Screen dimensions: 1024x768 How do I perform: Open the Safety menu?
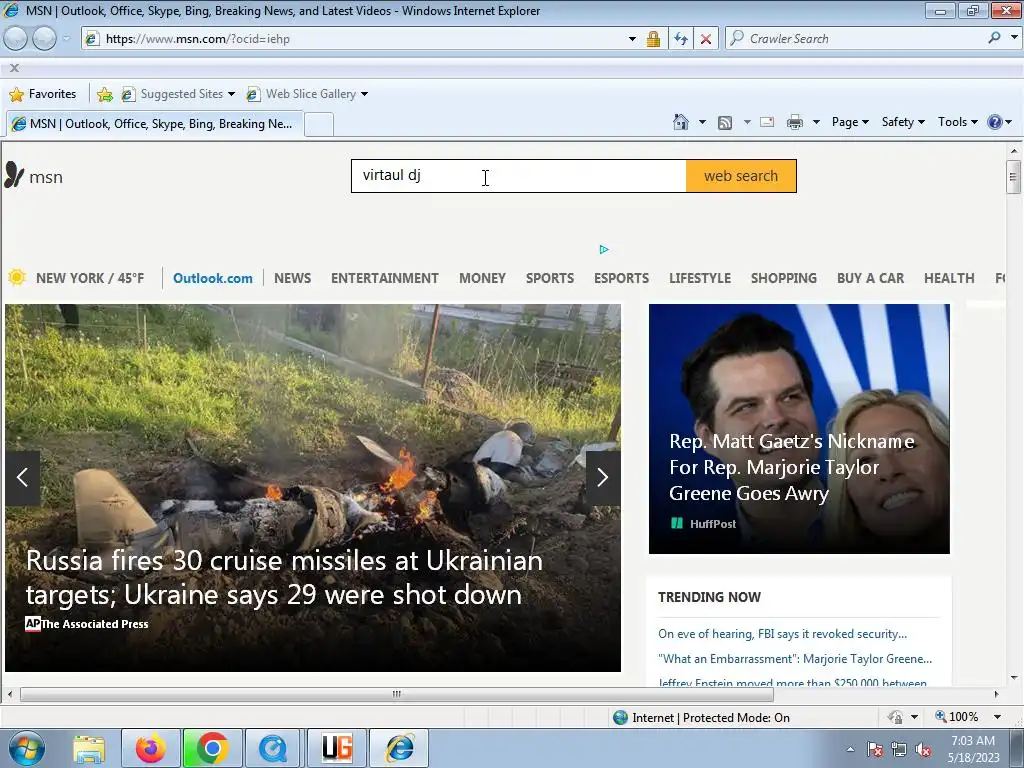pyautogui.click(x=903, y=122)
